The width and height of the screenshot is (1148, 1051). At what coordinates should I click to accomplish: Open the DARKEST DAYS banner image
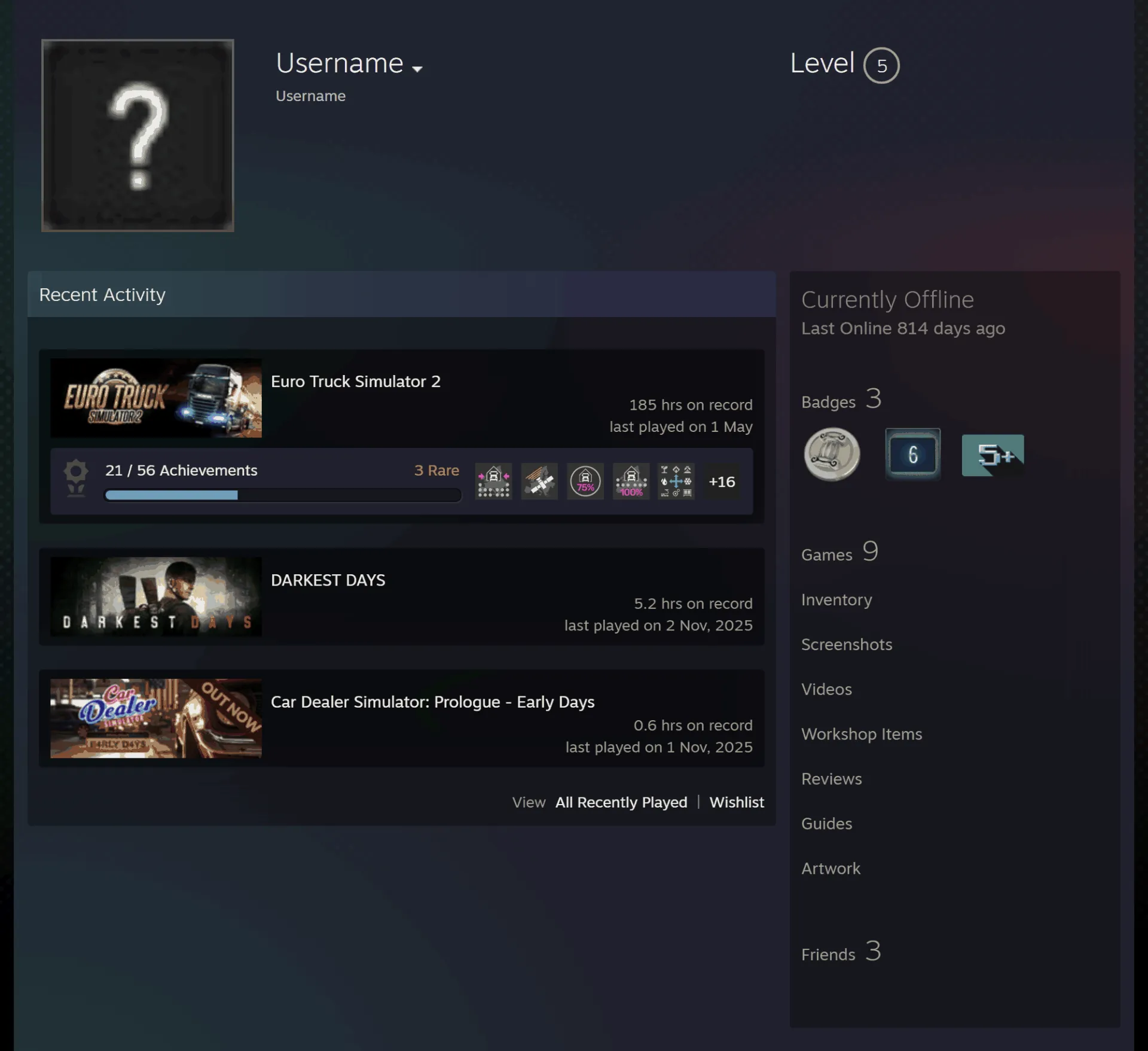pos(156,596)
